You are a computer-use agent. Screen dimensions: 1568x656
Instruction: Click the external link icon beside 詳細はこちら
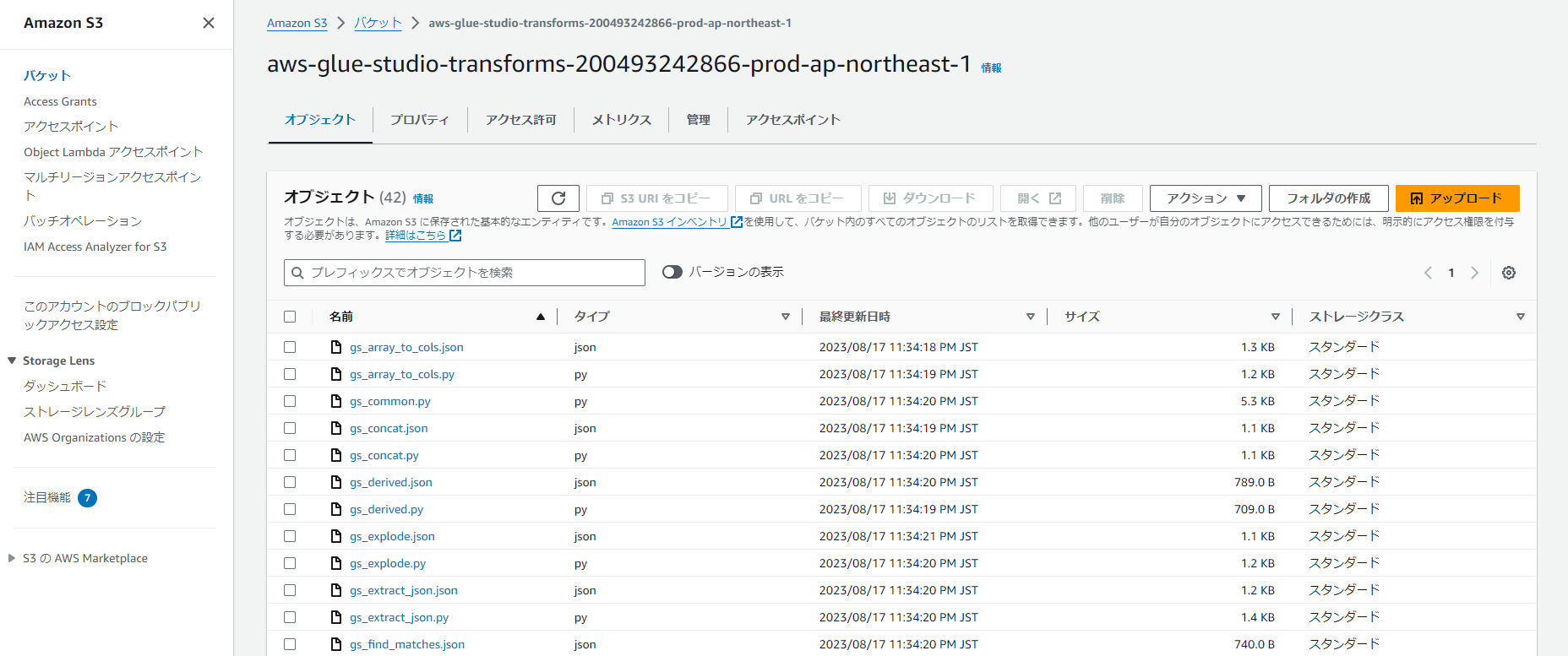point(455,236)
